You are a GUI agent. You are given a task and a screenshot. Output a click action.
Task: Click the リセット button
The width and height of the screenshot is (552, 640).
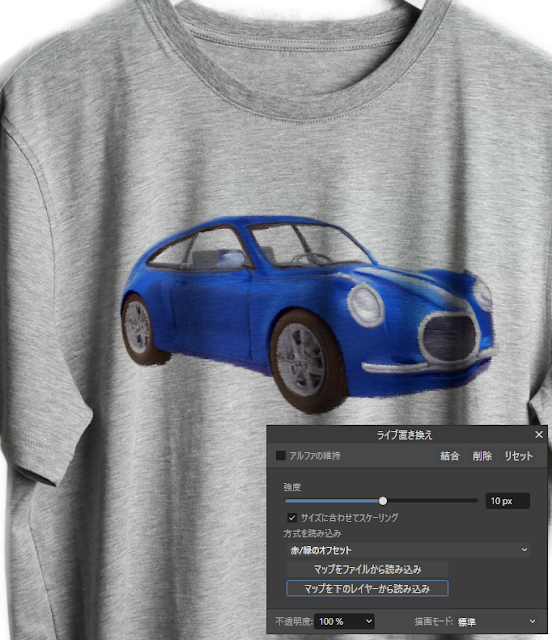tap(519, 456)
